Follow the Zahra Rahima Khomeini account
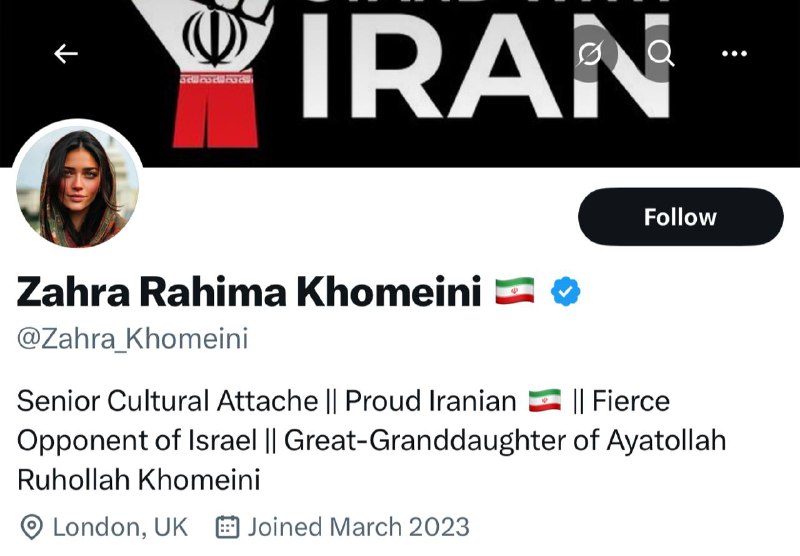The height and width of the screenshot is (556, 800). pyautogui.click(x=680, y=217)
